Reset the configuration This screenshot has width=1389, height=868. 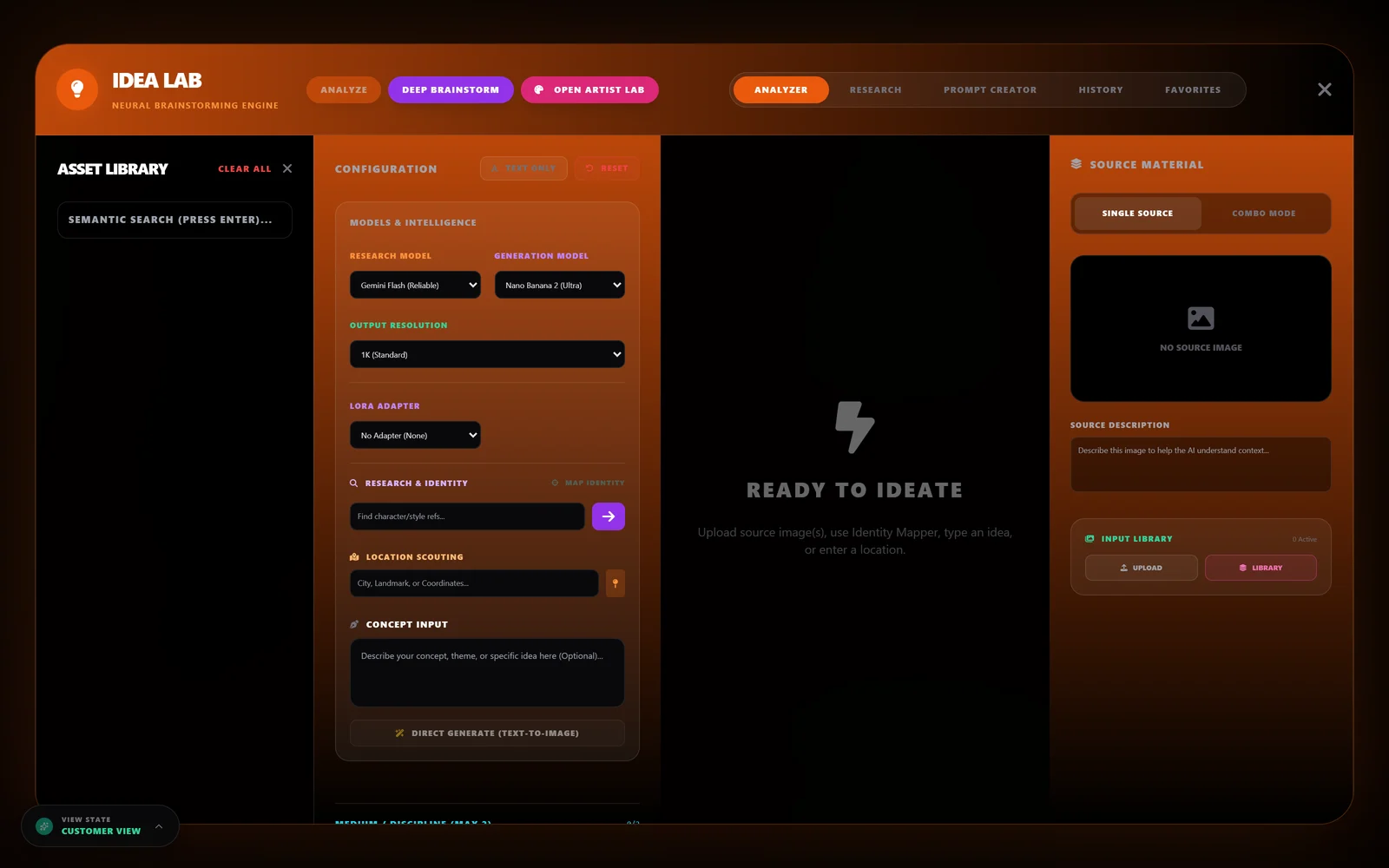point(607,168)
